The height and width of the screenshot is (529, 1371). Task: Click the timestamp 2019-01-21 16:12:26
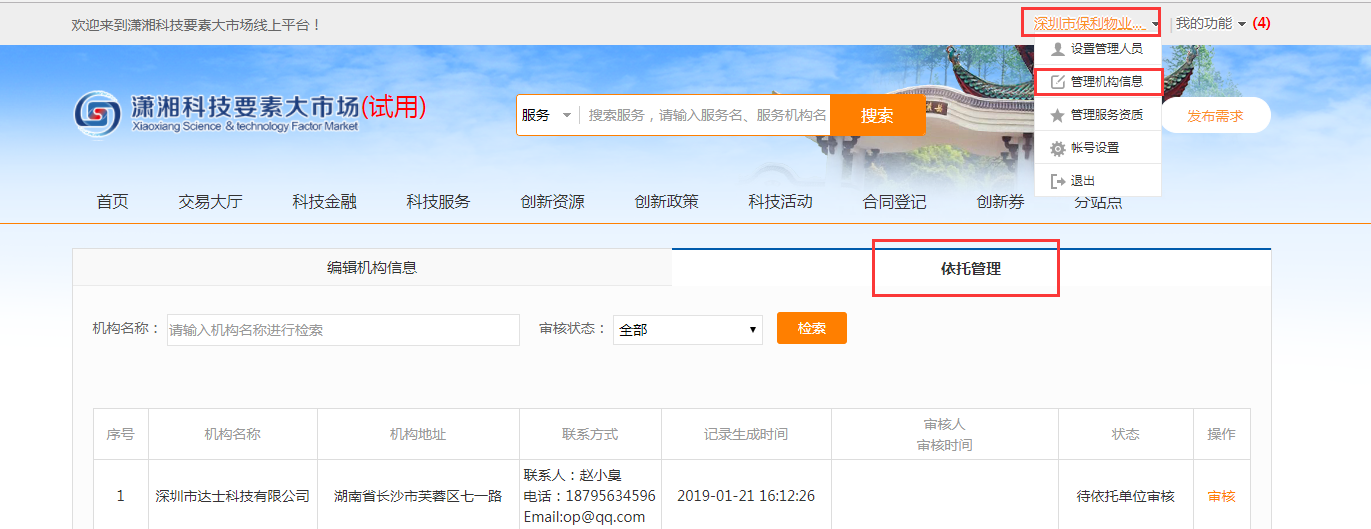(x=746, y=496)
